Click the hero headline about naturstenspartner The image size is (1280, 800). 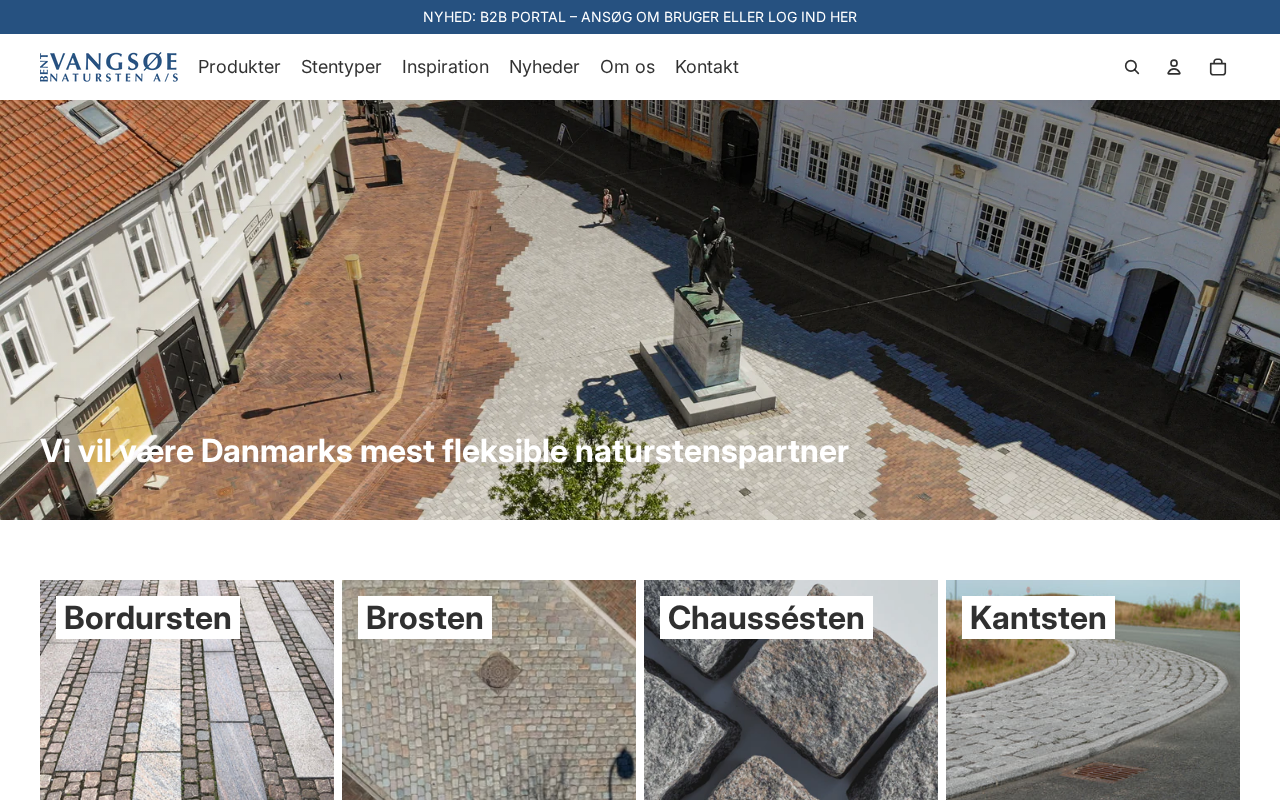pos(444,451)
